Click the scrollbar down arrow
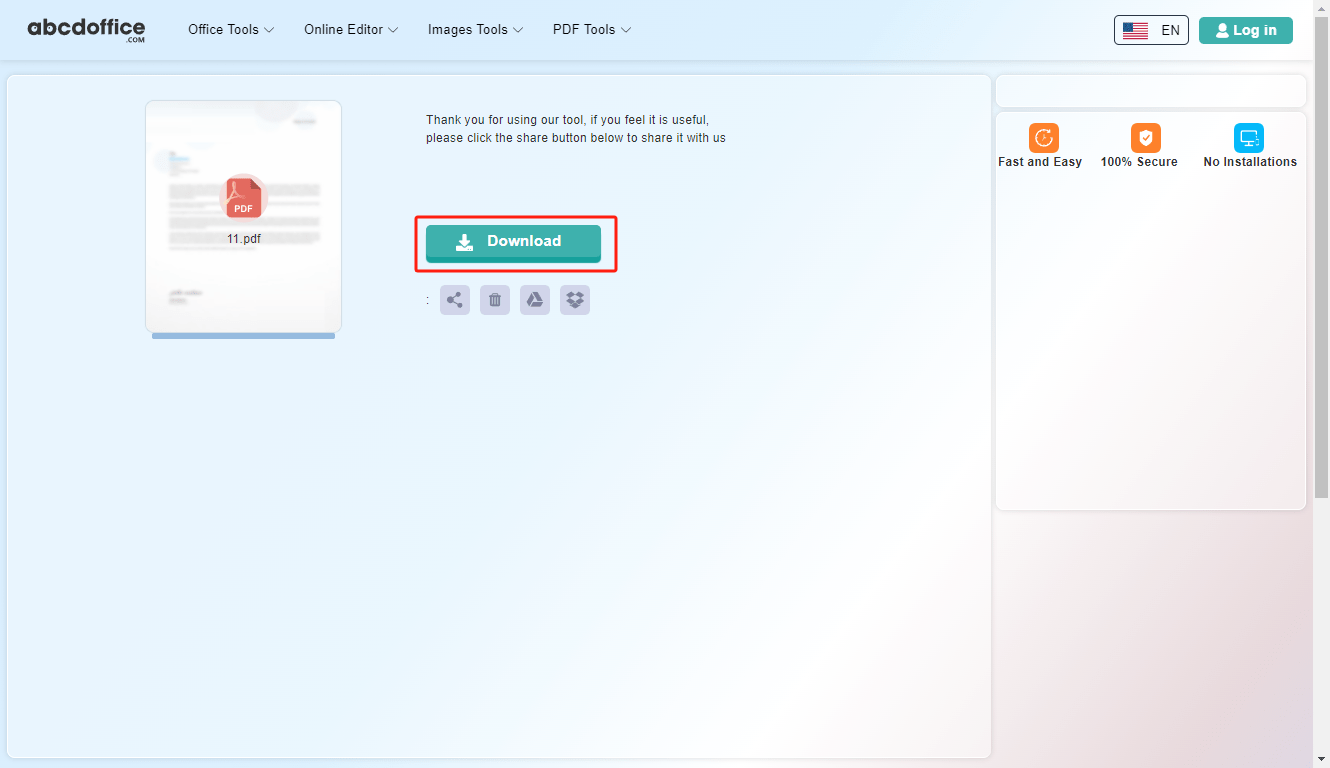The height and width of the screenshot is (768, 1330). 1321,759
